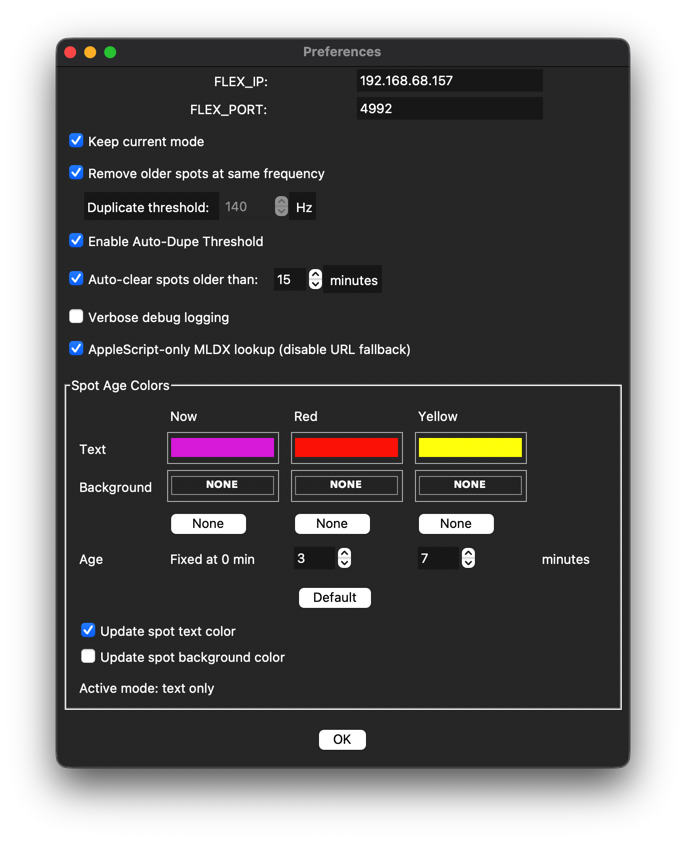The width and height of the screenshot is (686, 842).
Task: Click the Default button
Action: [x=335, y=598]
